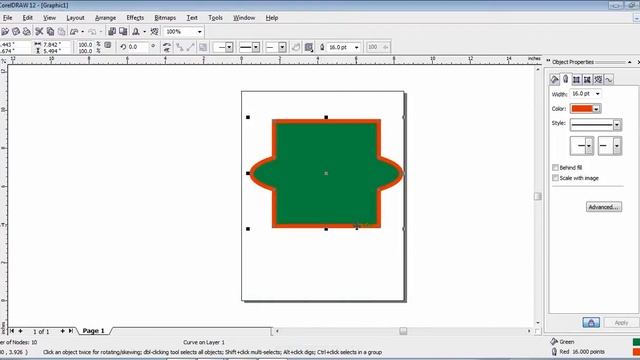Screen dimensions: 640x360
Task: Expand the Application launcher dropdown arrow
Action: tap(144, 31)
